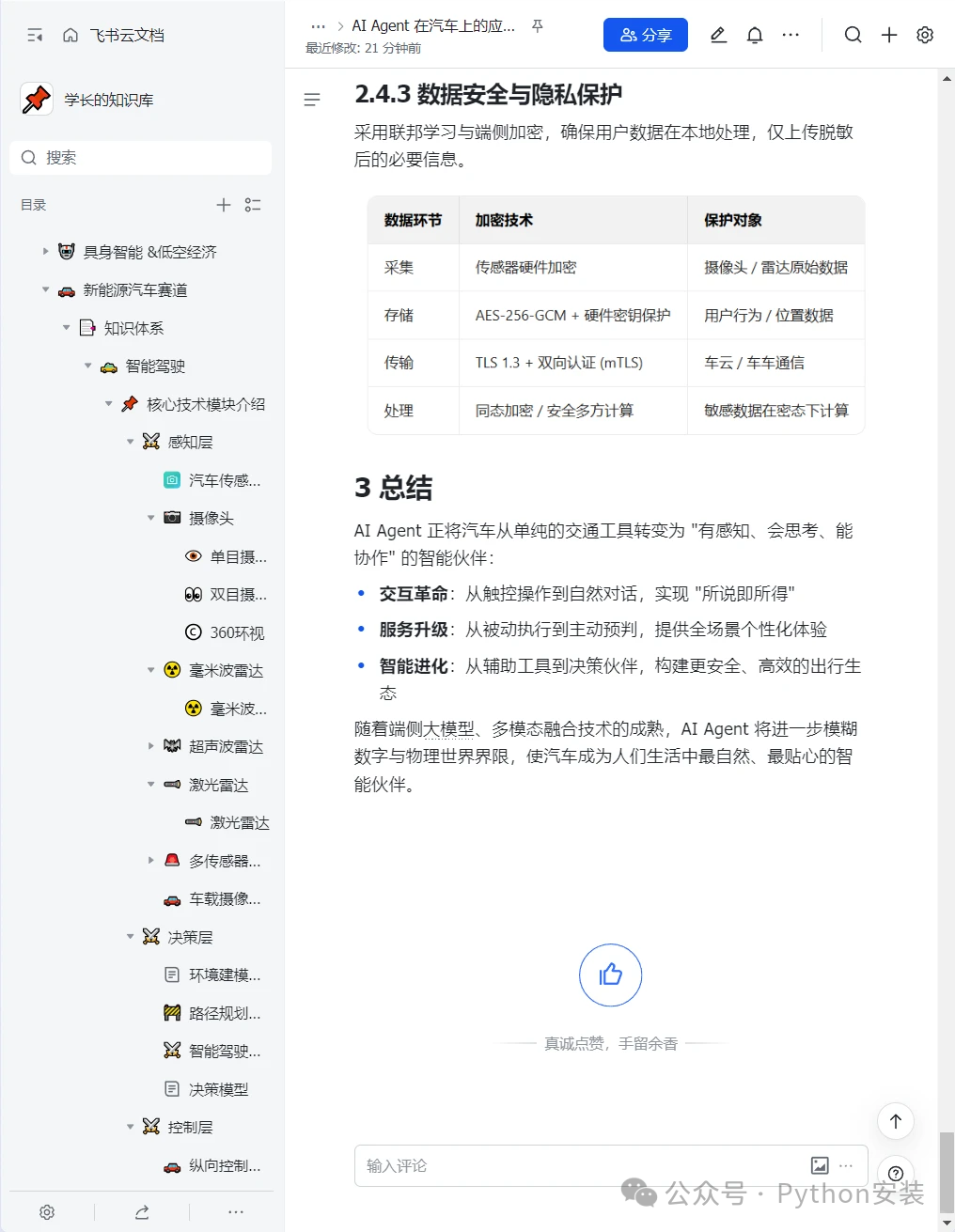Add a new catalog entry with plus
Screen dimensions: 955x1232
point(224,205)
